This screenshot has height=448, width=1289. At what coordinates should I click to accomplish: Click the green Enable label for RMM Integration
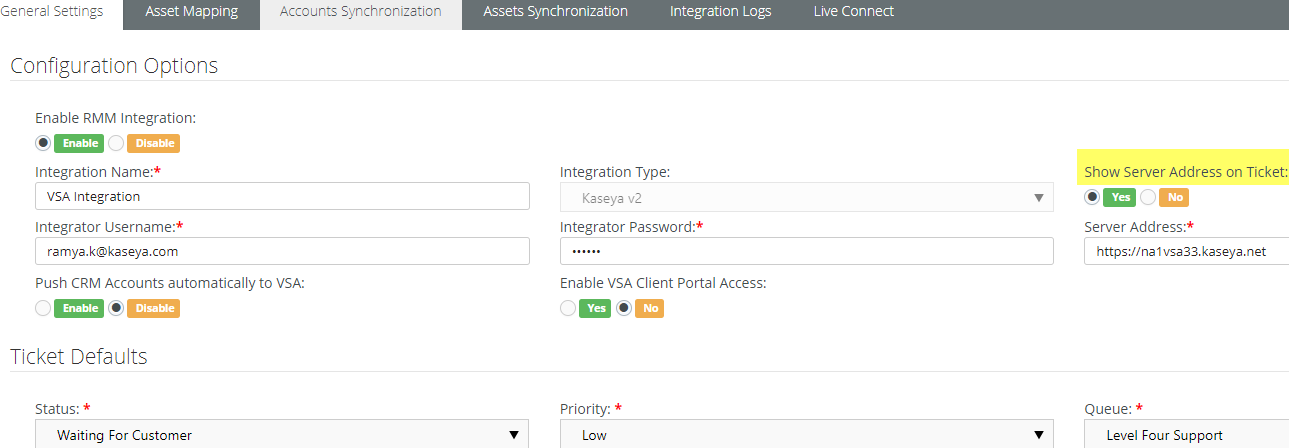[x=78, y=143]
